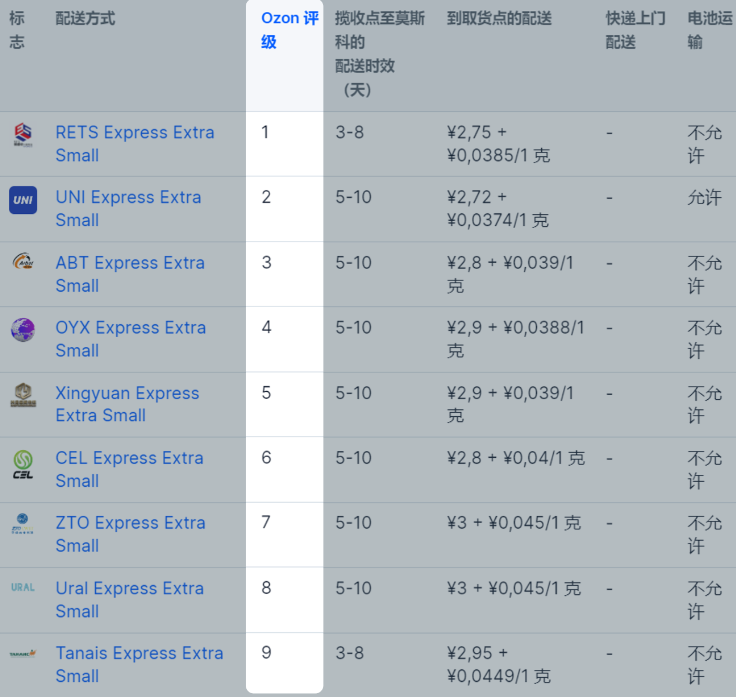Click the UNI Express logo icon

tap(23, 200)
